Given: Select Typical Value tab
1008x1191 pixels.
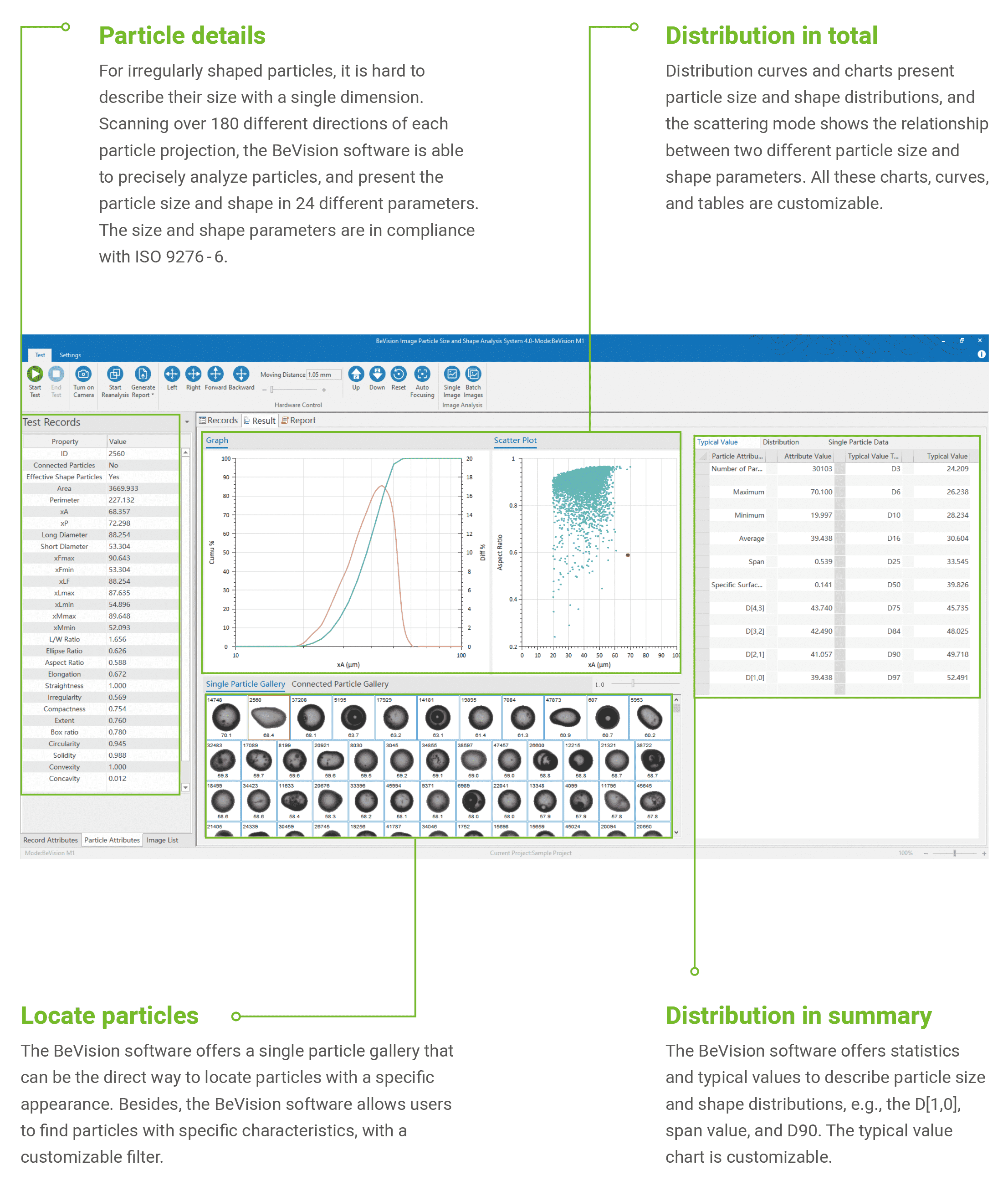Looking at the screenshot, I should tap(717, 442).
